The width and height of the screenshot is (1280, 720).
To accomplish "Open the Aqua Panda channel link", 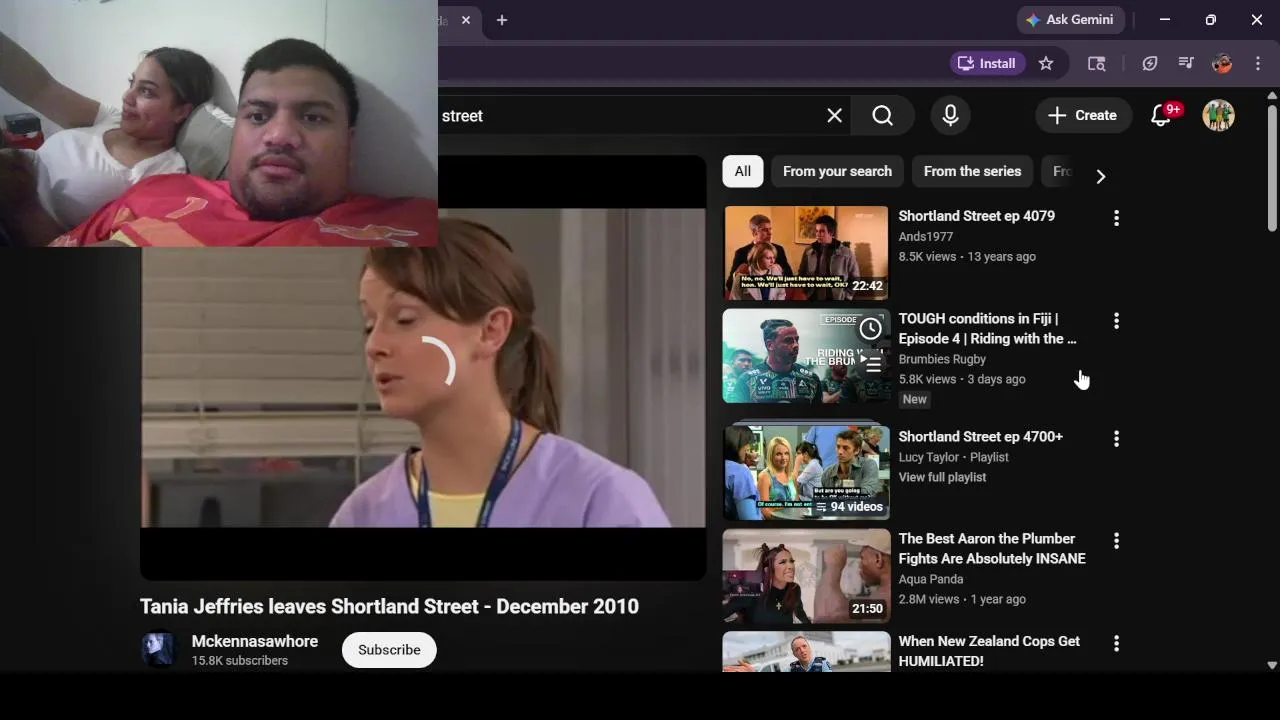I will tap(931, 579).
